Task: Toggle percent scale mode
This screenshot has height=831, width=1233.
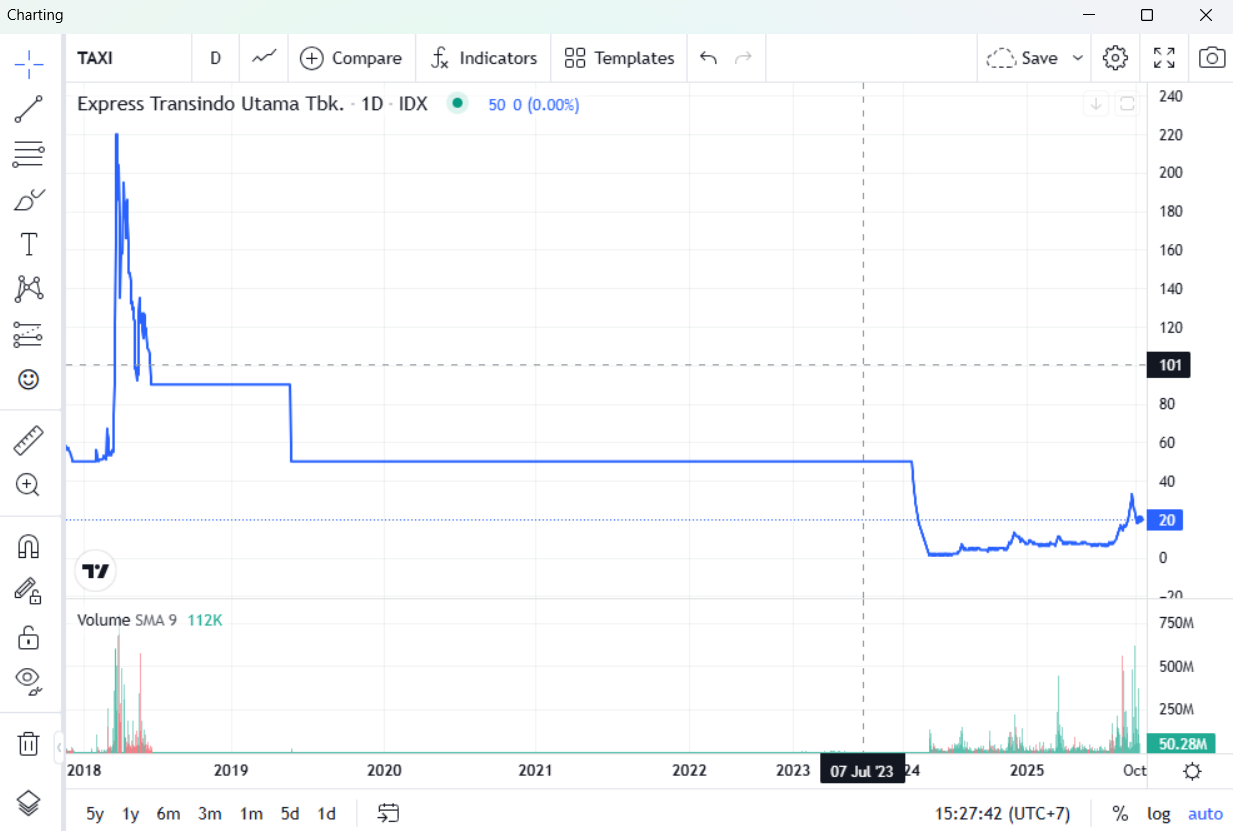Action: [1120, 813]
